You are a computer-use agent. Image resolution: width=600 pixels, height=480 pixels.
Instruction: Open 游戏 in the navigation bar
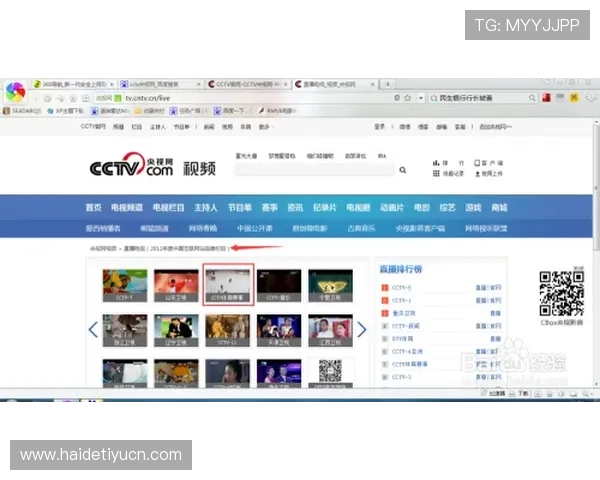click(473, 207)
